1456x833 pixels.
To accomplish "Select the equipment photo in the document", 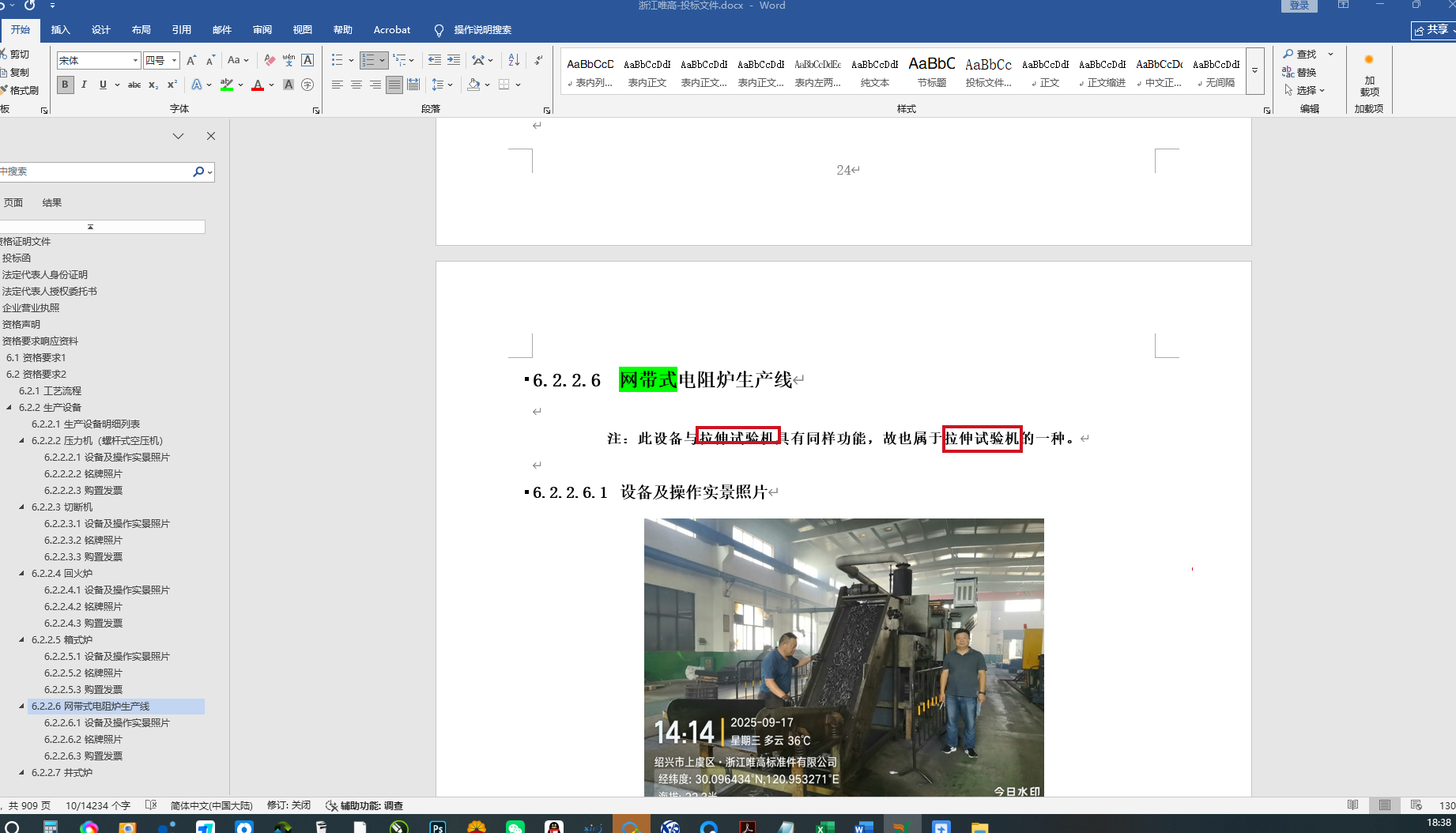I will 843,657.
